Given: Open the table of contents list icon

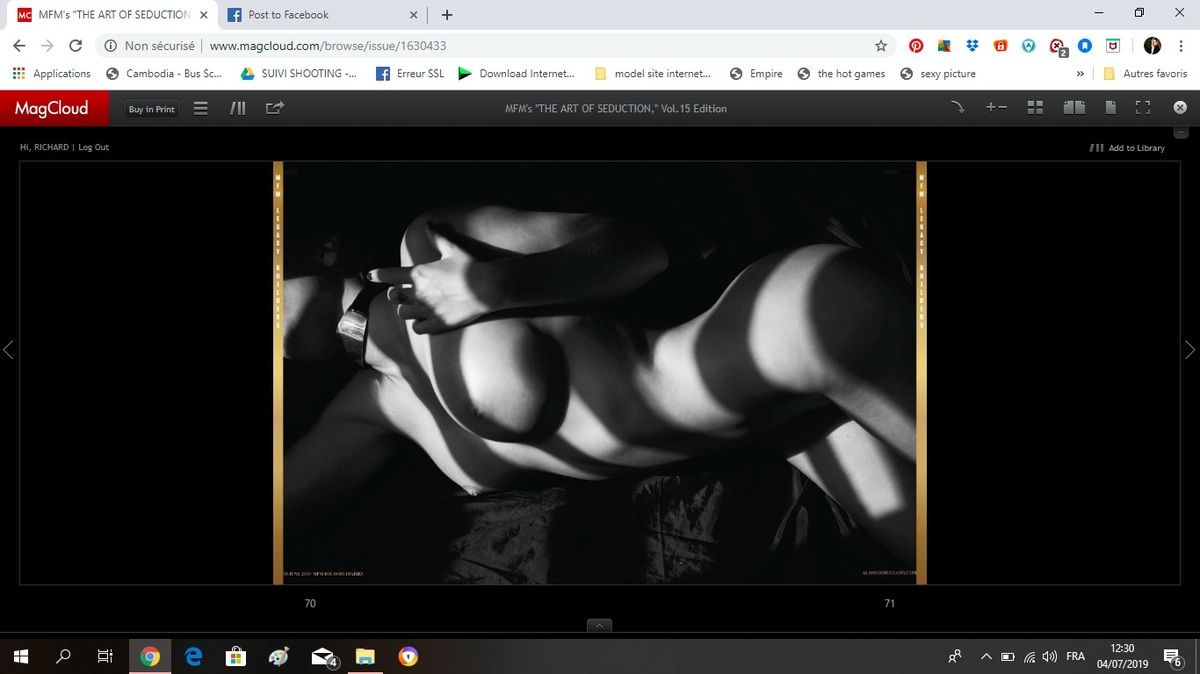Looking at the screenshot, I should (x=200, y=108).
